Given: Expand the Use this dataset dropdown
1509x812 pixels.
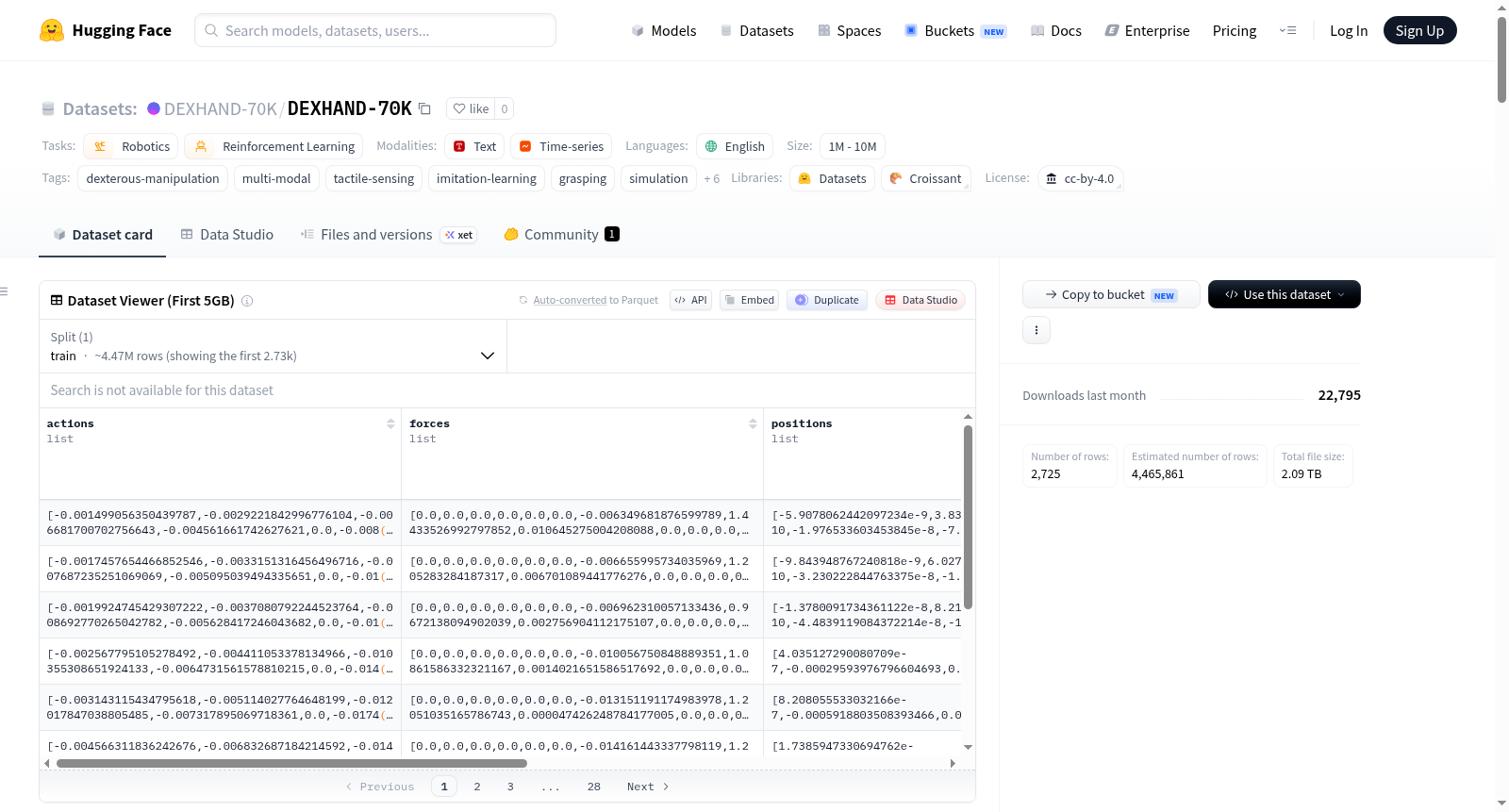Looking at the screenshot, I should point(1284,294).
